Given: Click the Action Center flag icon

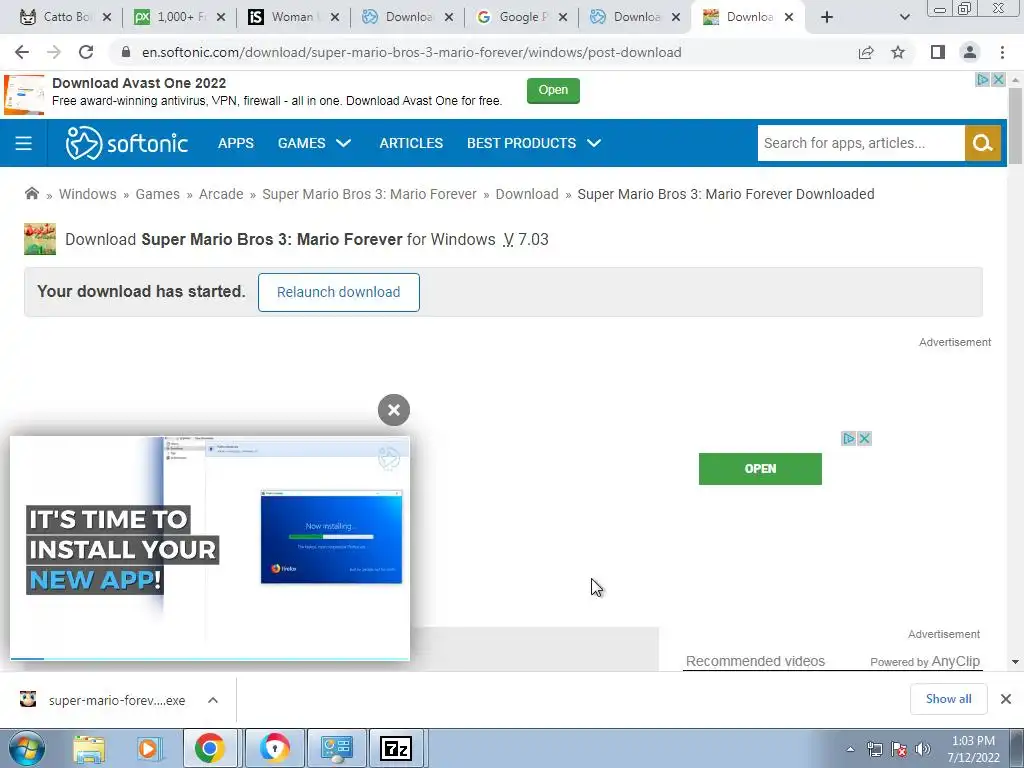Looking at the screenshot, I should point(899,749).
